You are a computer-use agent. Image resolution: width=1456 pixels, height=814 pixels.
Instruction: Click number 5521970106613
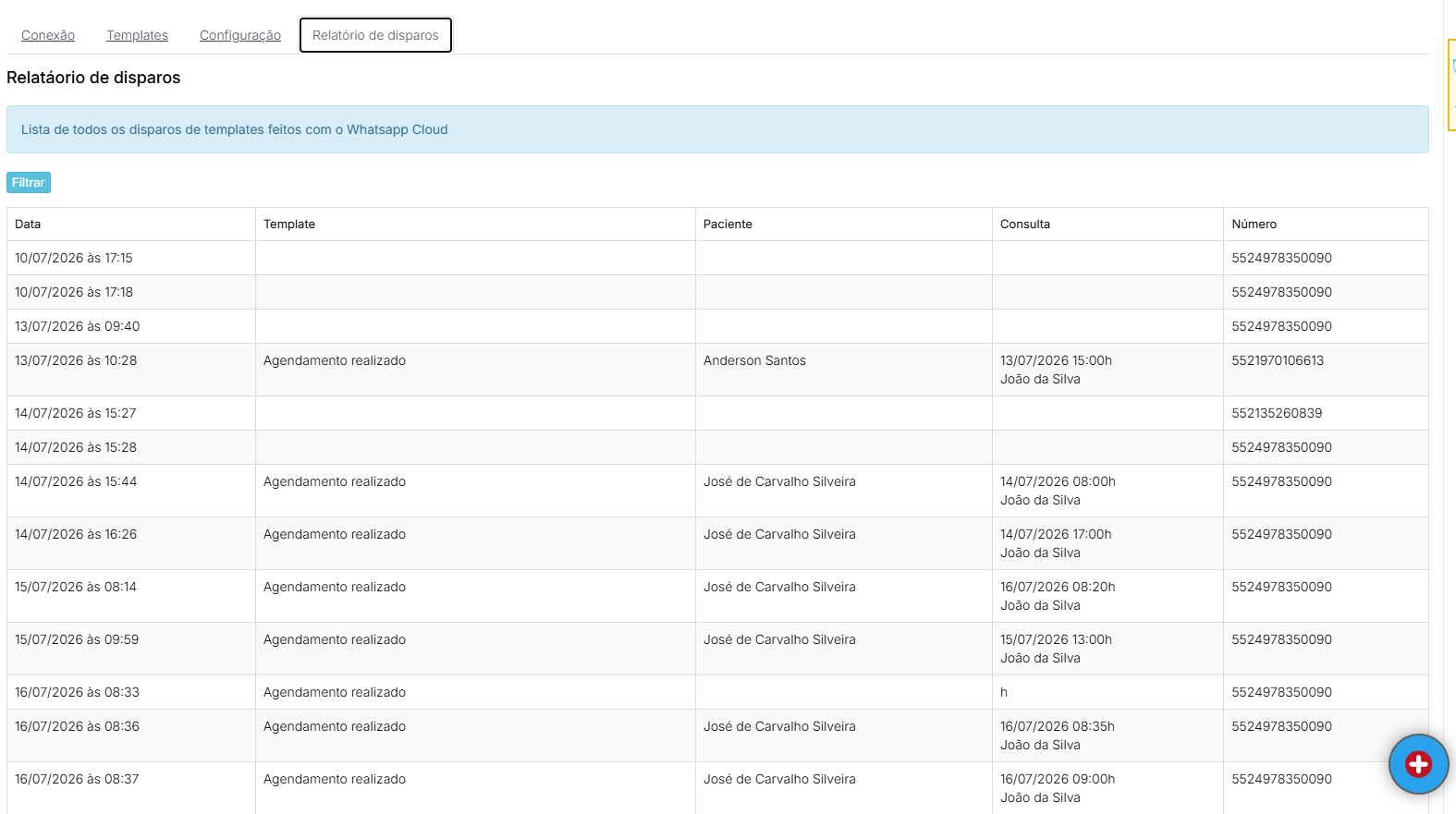click(x=1278, y=360)
